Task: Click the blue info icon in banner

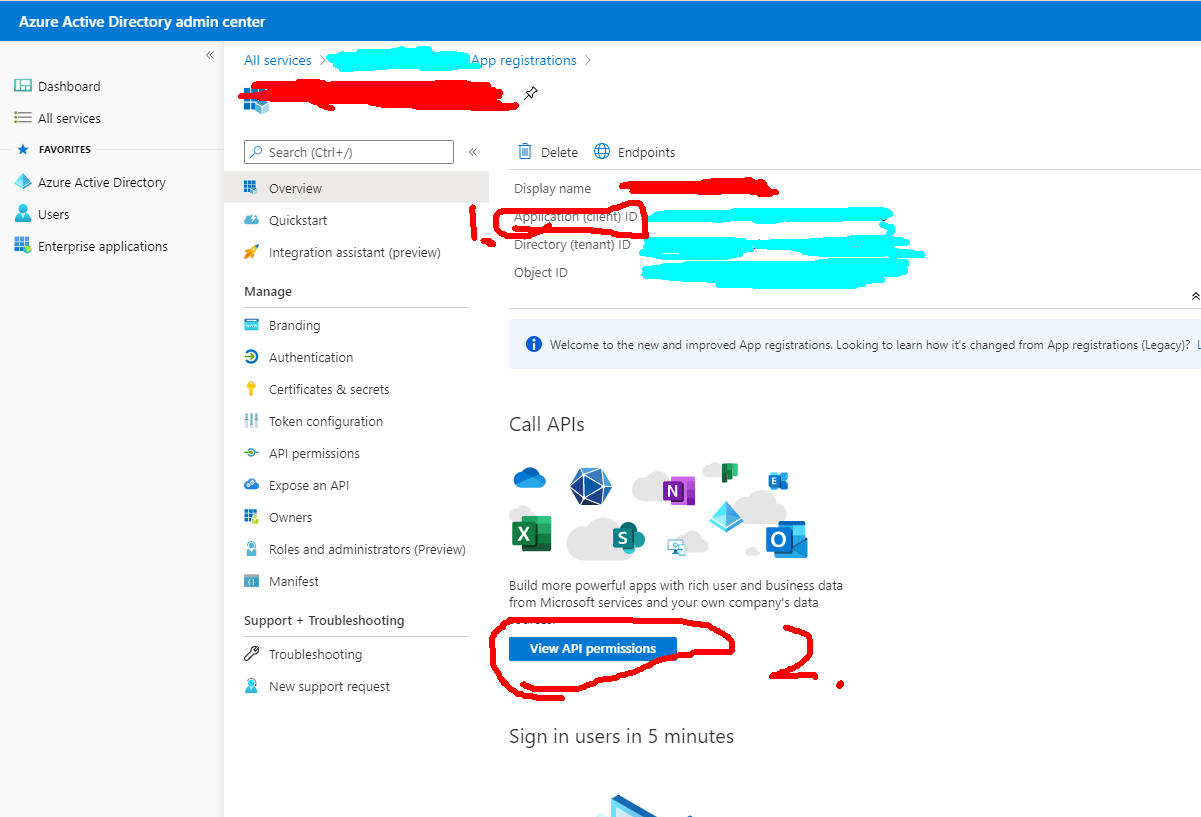Action: coord(534,344)
